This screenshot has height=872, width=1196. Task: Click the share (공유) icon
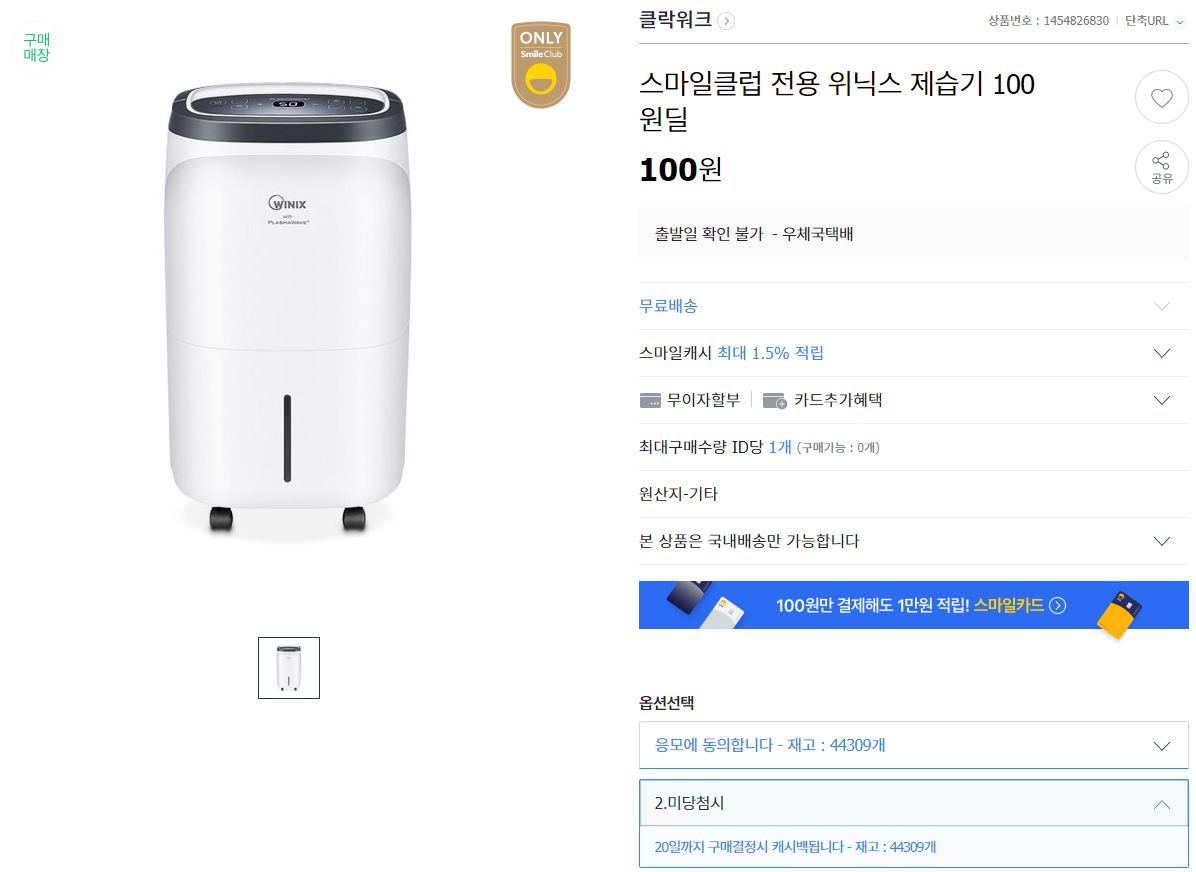(x=1161, y=166)
